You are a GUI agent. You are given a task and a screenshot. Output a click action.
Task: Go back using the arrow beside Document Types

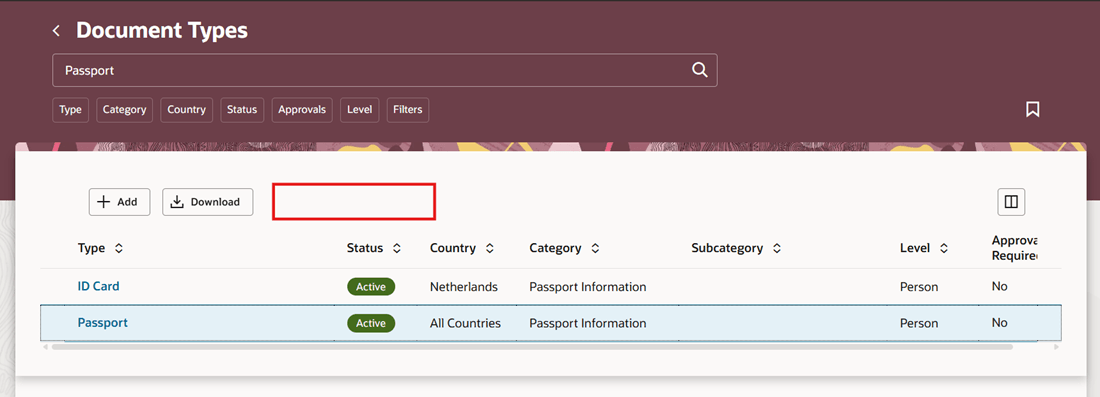pos(56,31)
